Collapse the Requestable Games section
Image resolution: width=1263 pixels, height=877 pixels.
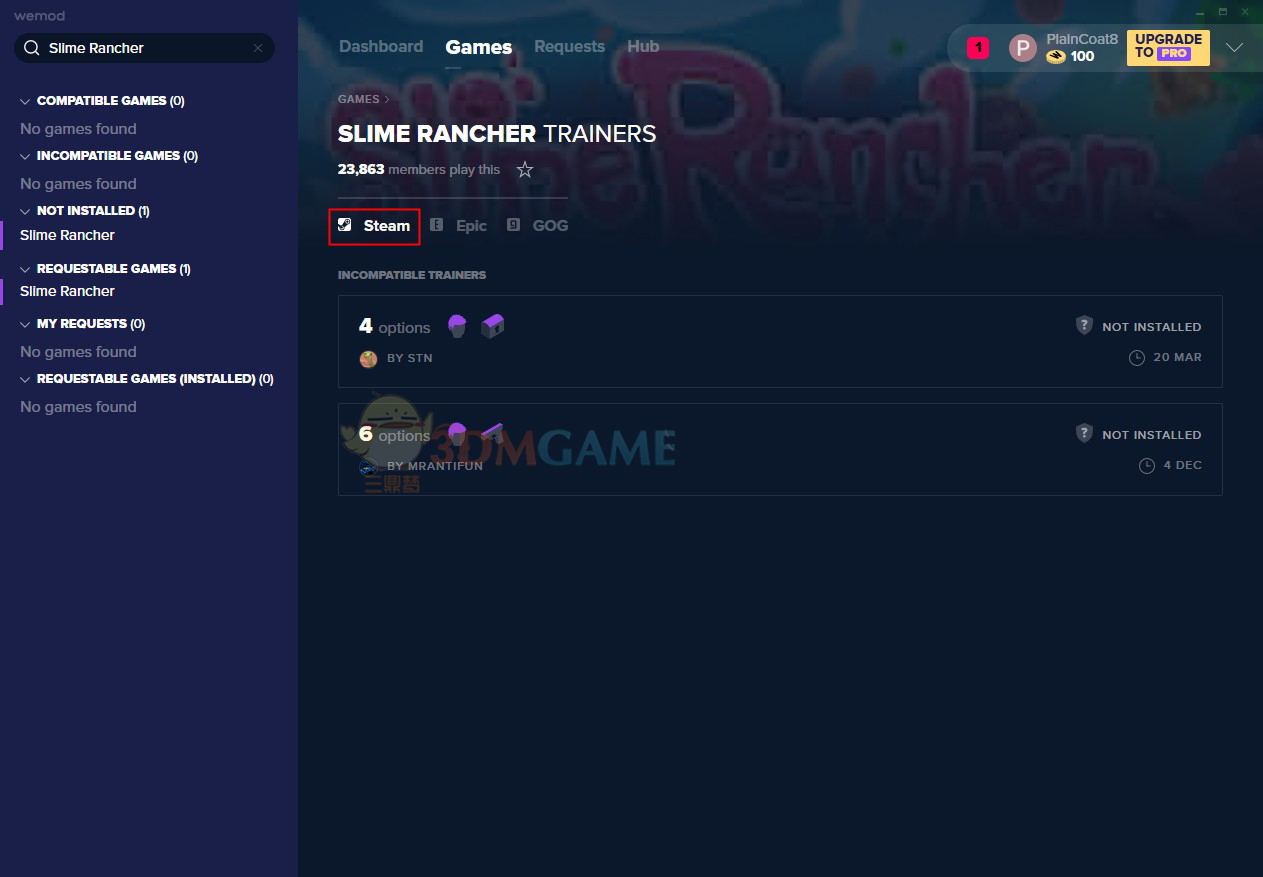click(x=26, y=269)
